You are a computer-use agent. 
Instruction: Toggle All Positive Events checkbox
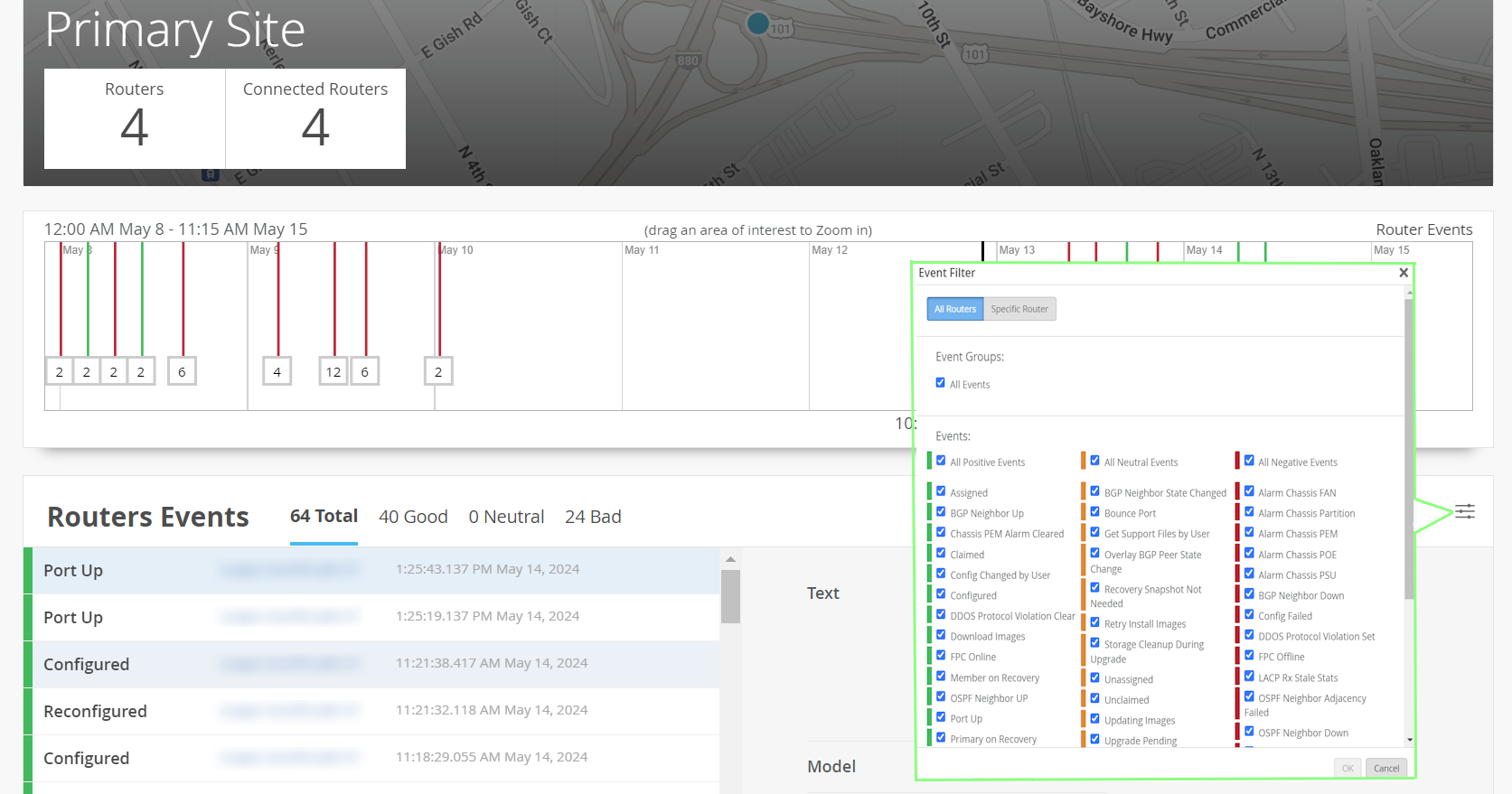(x=941, y=461)
